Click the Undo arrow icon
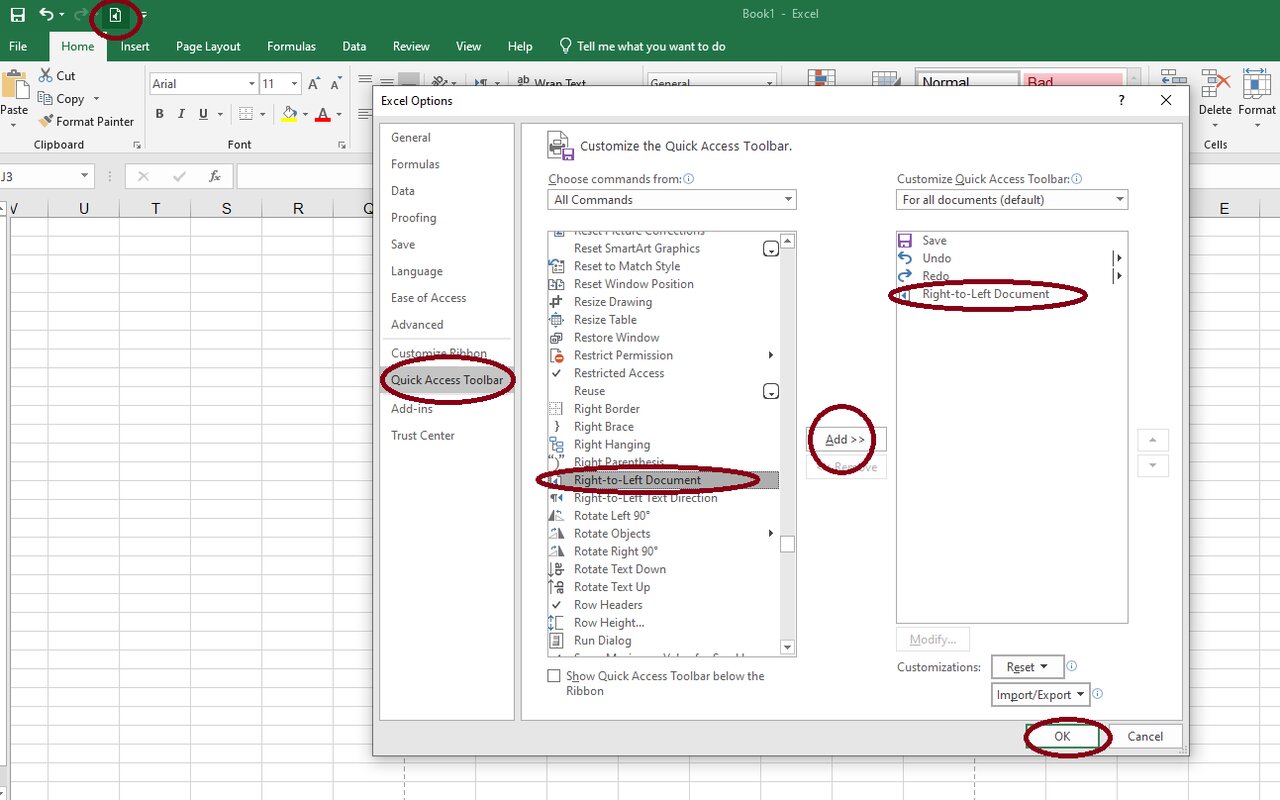Viewport: 1280px width, 800px height. pyautogui.click(x=46, y=15)
